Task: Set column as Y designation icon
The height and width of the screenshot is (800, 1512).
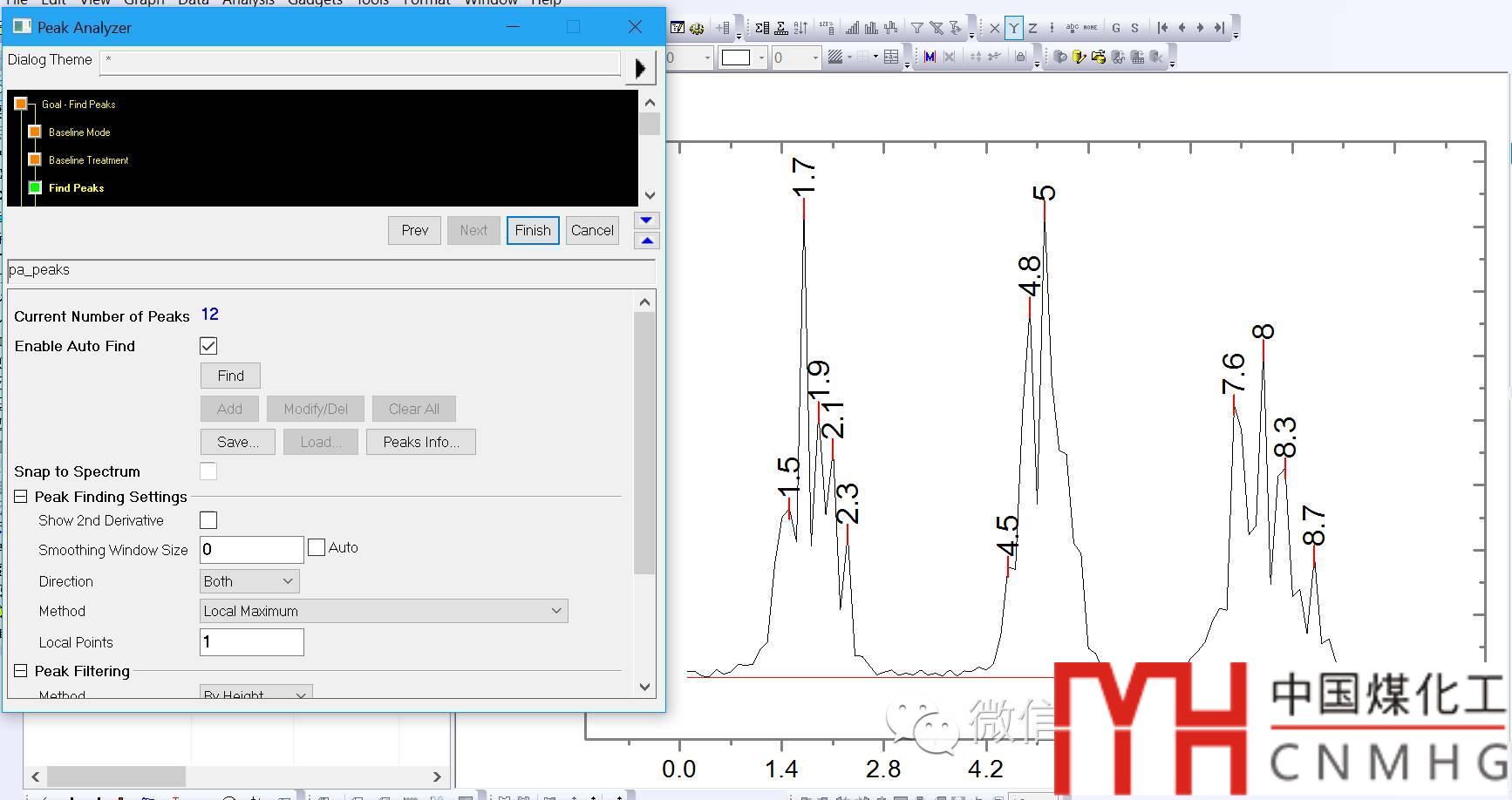Action: 1013,28
